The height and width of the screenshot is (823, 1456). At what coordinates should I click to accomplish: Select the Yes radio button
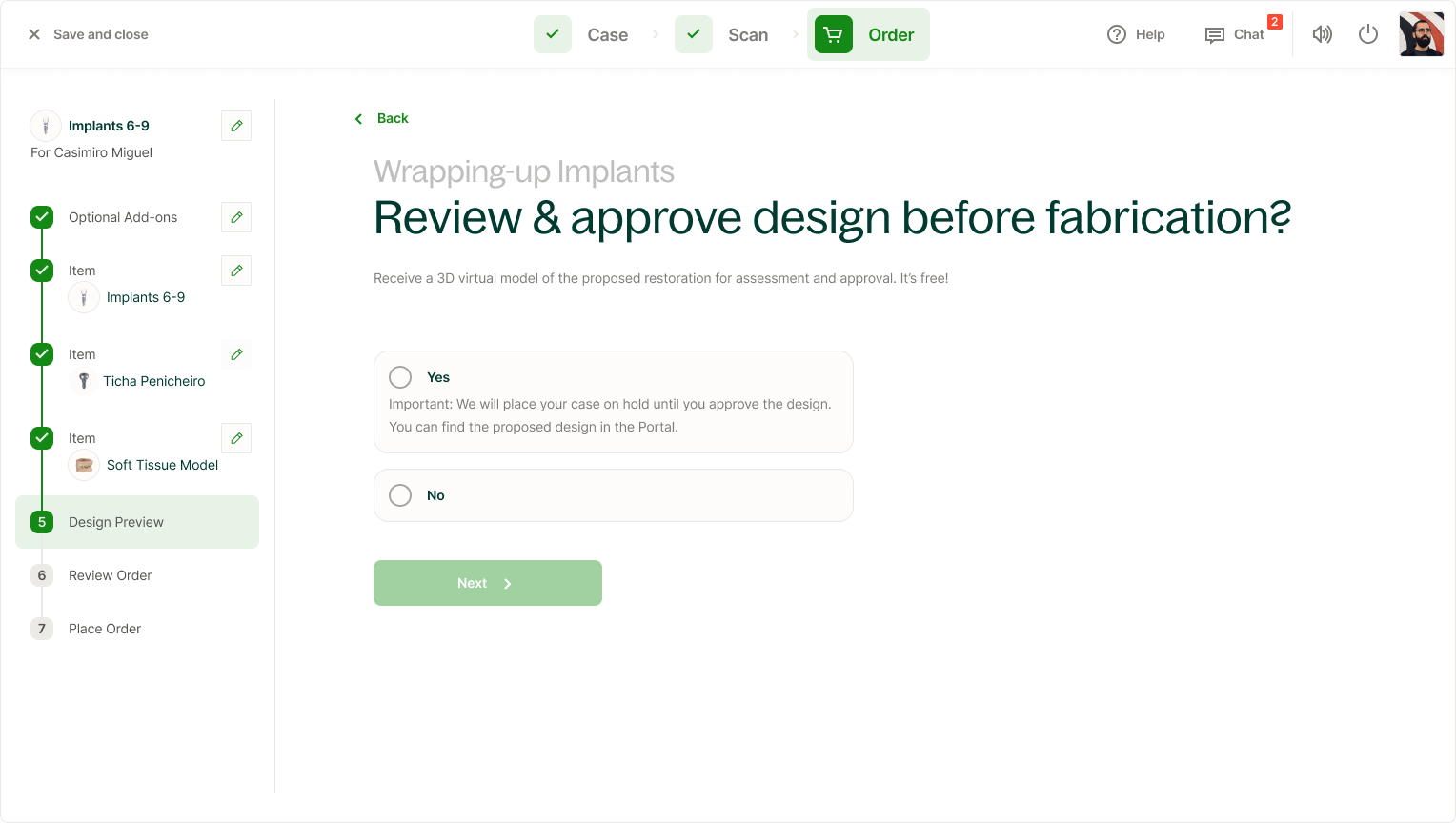(400, 377)
